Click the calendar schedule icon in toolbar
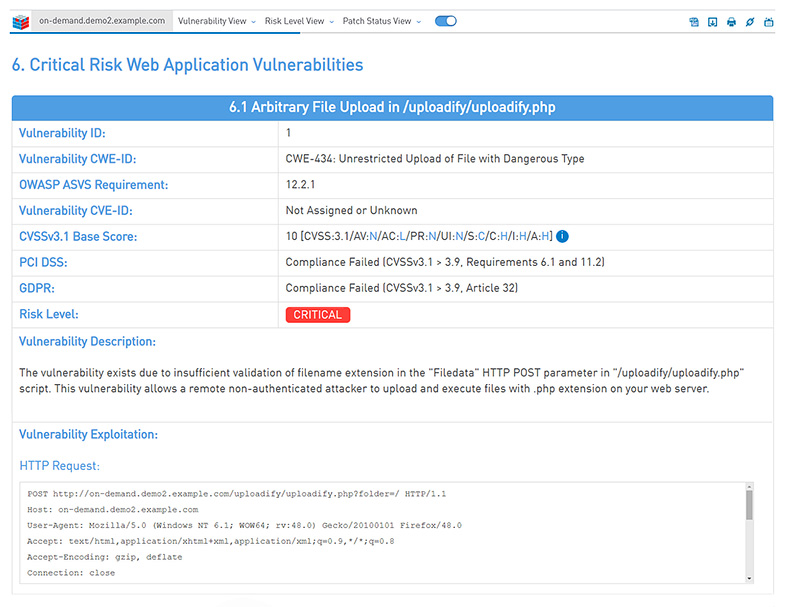The image size is (785, 607). tap(768, 21)
